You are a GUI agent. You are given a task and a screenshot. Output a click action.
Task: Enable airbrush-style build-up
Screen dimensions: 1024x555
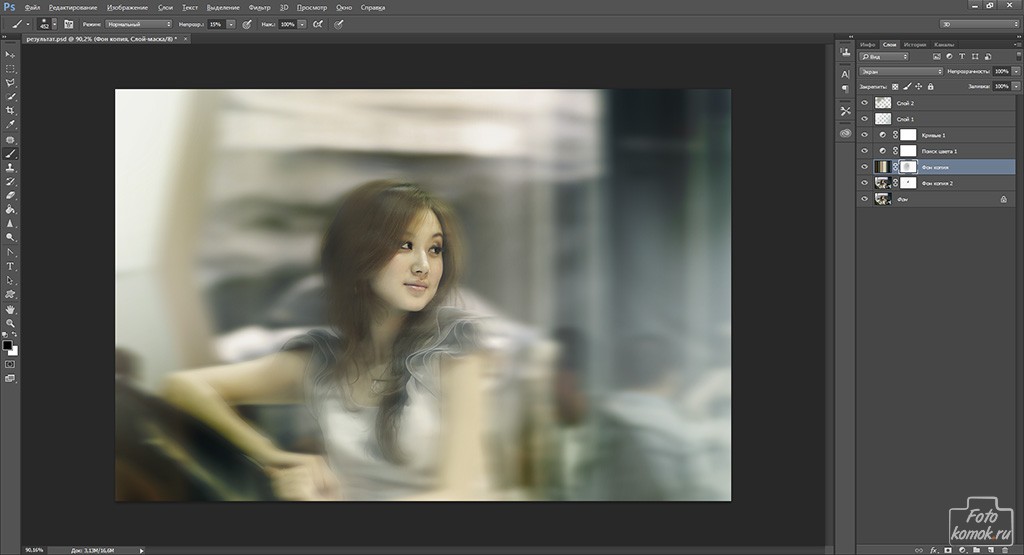pyautogui.click(x=318, y=24)
